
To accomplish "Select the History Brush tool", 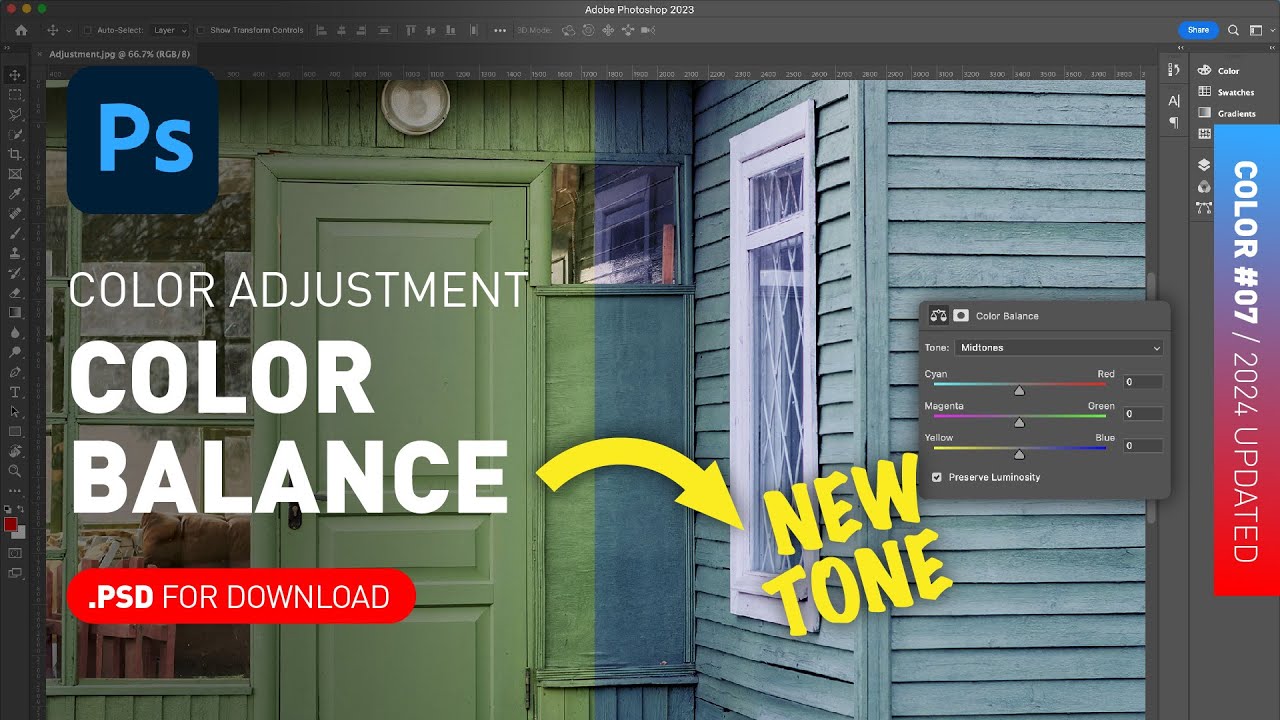I will pos(15,272).
